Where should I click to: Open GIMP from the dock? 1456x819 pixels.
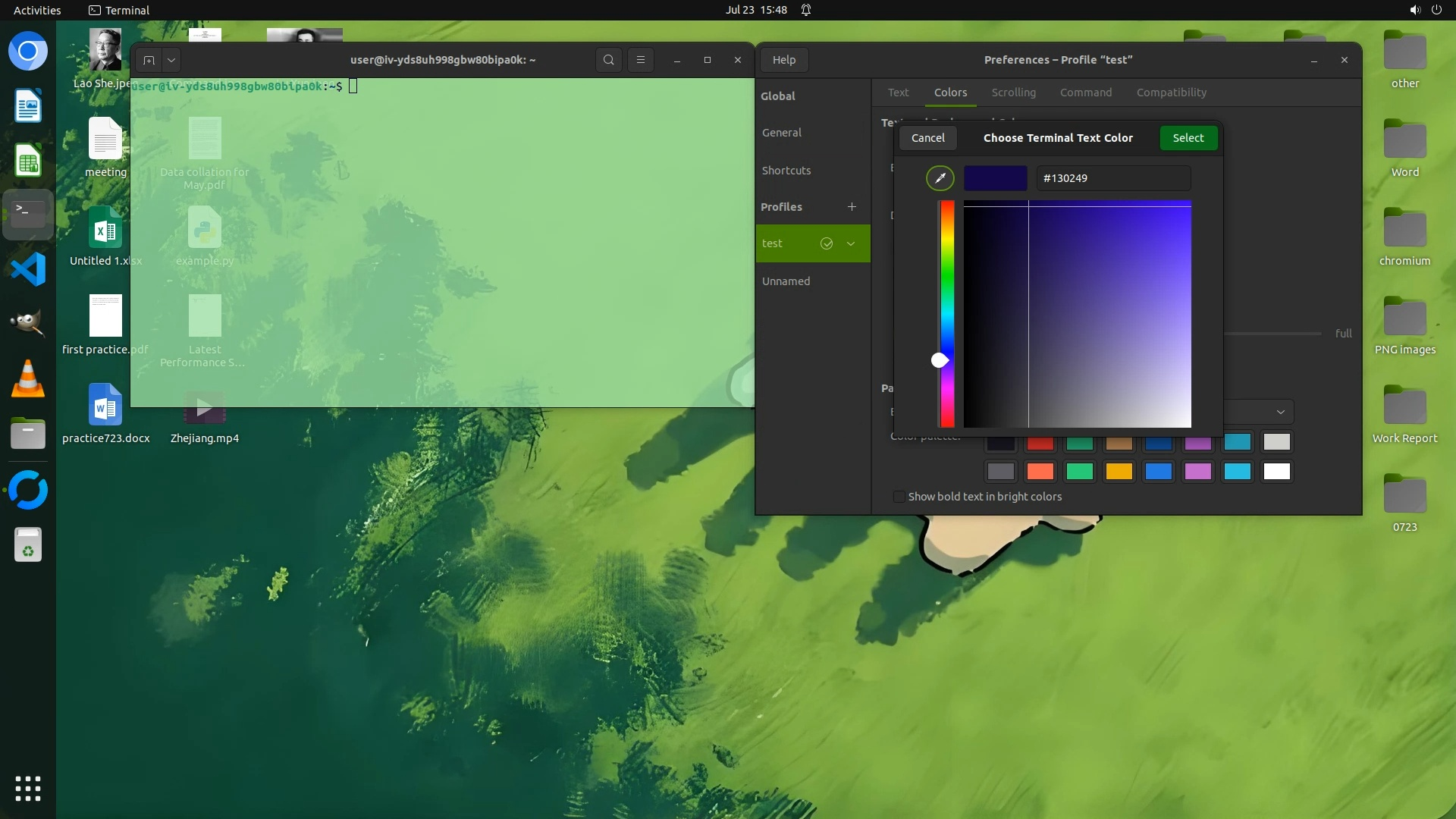coord(28,323)
